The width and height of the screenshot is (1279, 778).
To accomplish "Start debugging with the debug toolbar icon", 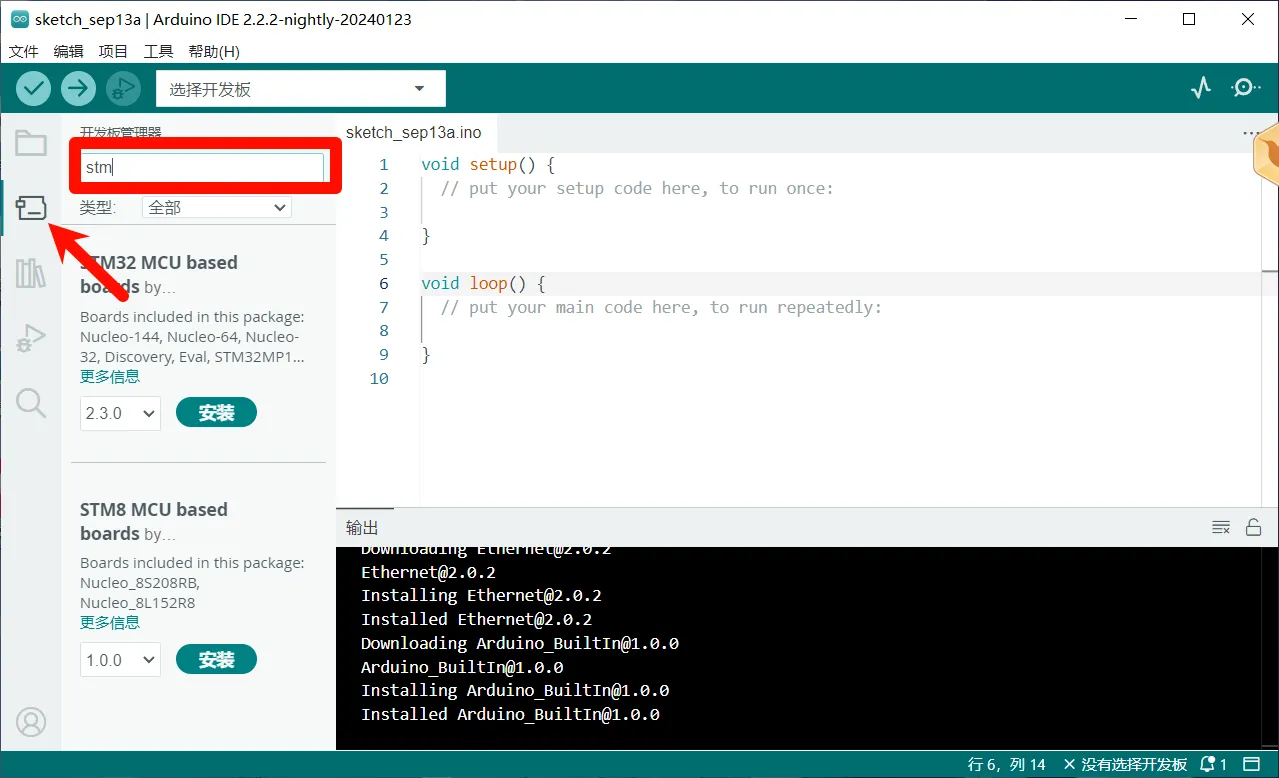I will coord(123,88).
